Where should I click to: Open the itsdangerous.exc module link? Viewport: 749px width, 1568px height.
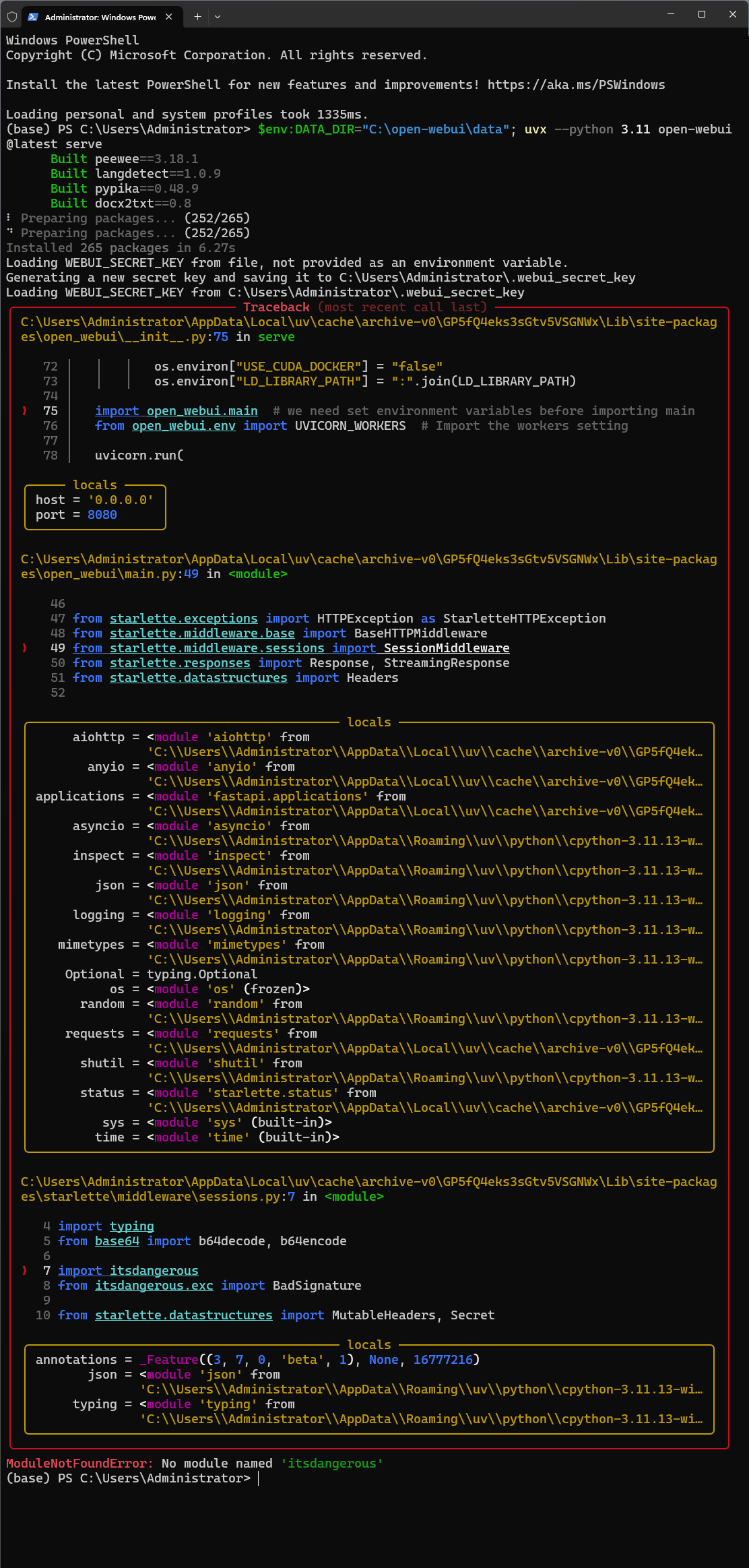coord(154,1286)
